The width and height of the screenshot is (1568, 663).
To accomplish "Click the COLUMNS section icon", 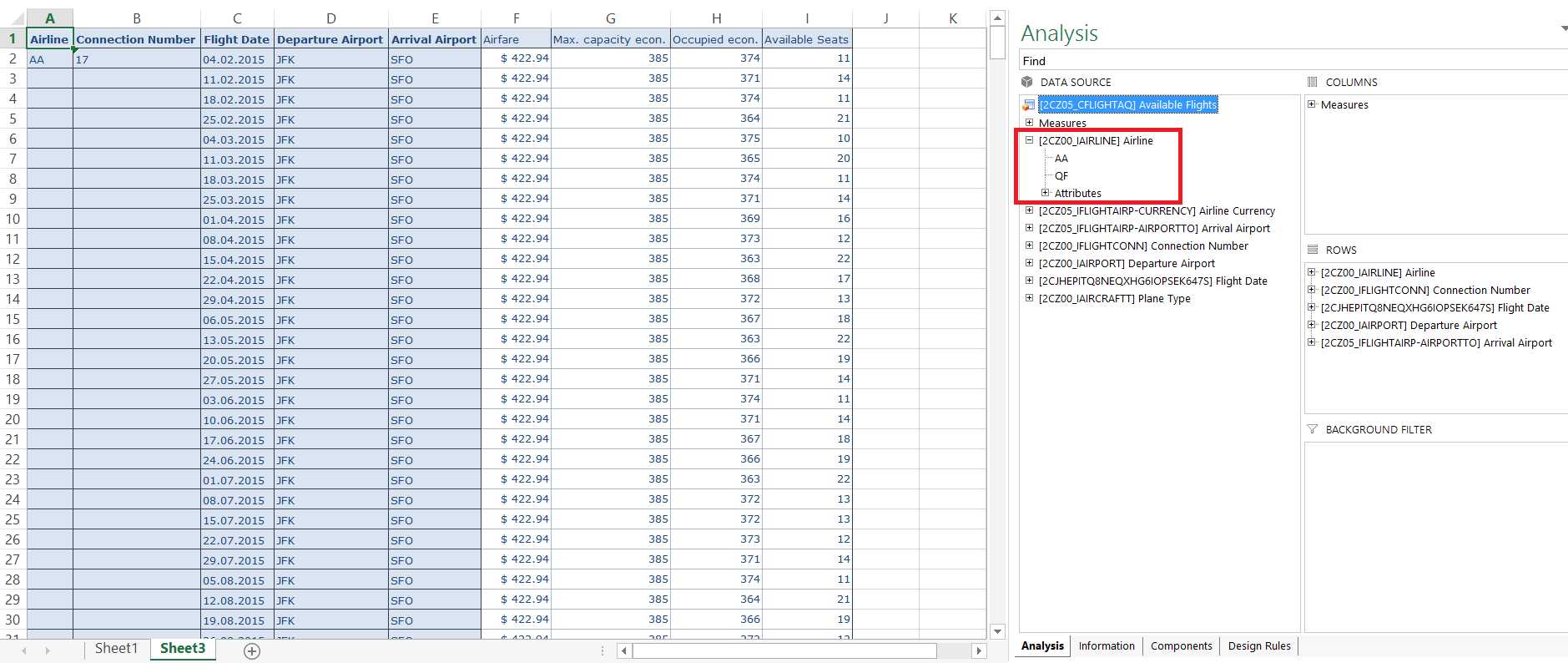I will tap(1312, 82).
